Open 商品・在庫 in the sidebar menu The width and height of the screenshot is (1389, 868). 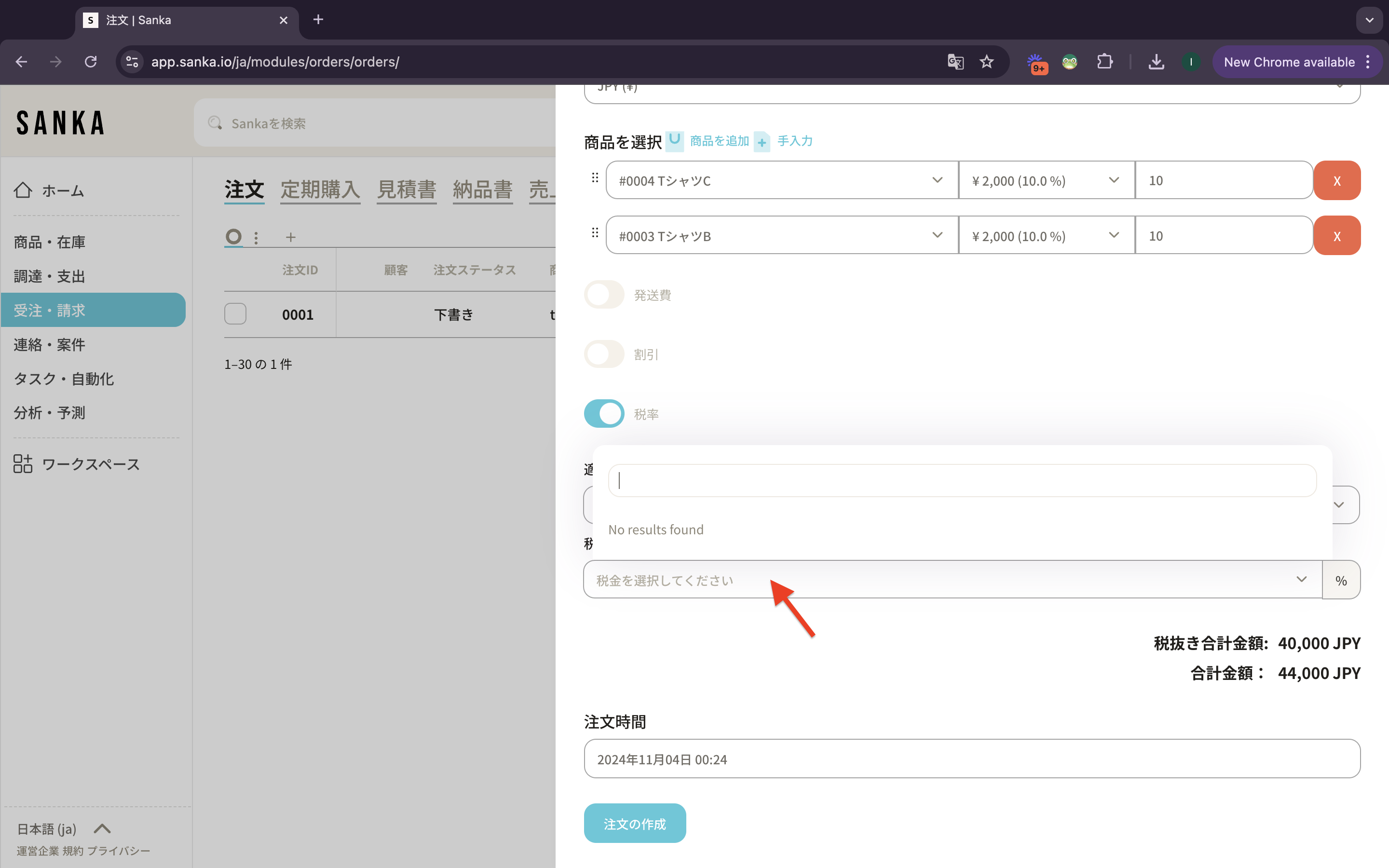(x=49, y=242)
